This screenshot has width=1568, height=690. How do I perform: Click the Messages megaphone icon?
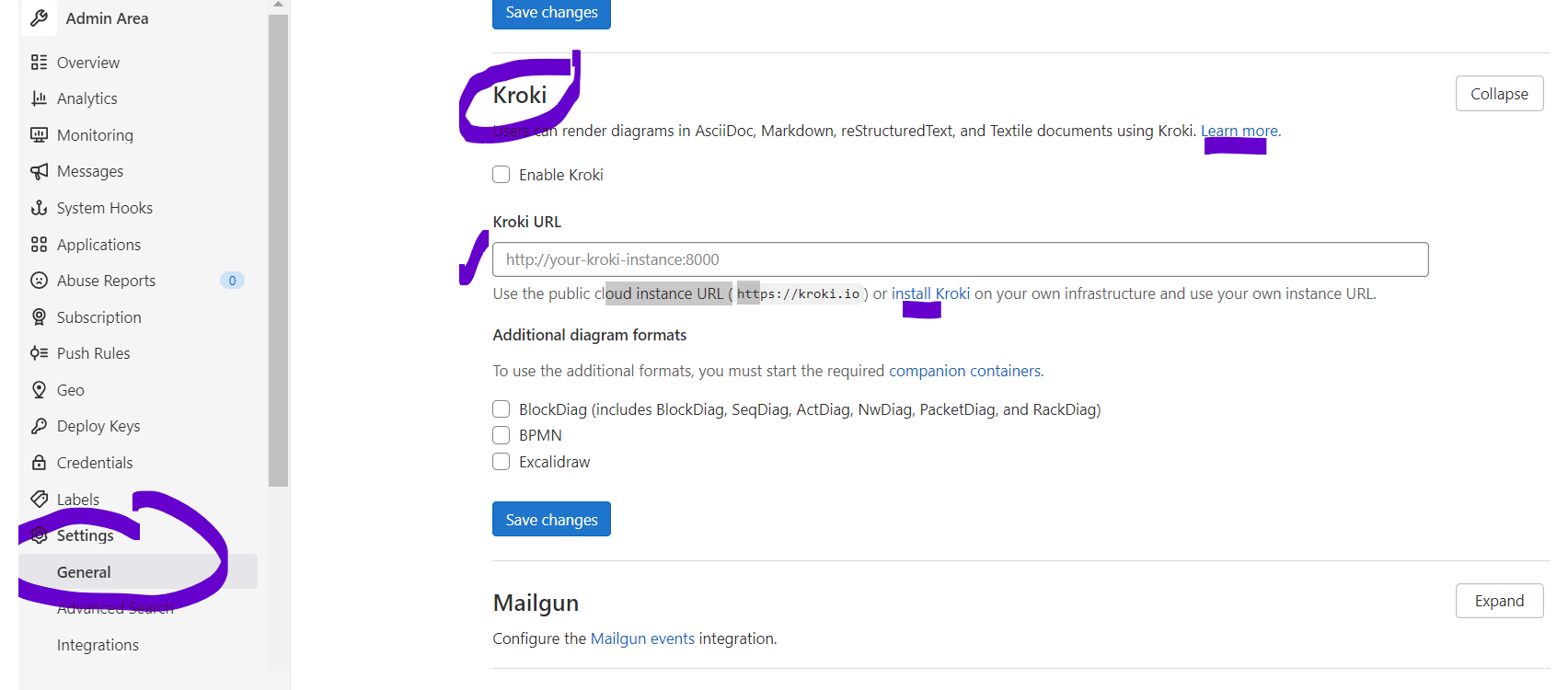pos(39,171)
